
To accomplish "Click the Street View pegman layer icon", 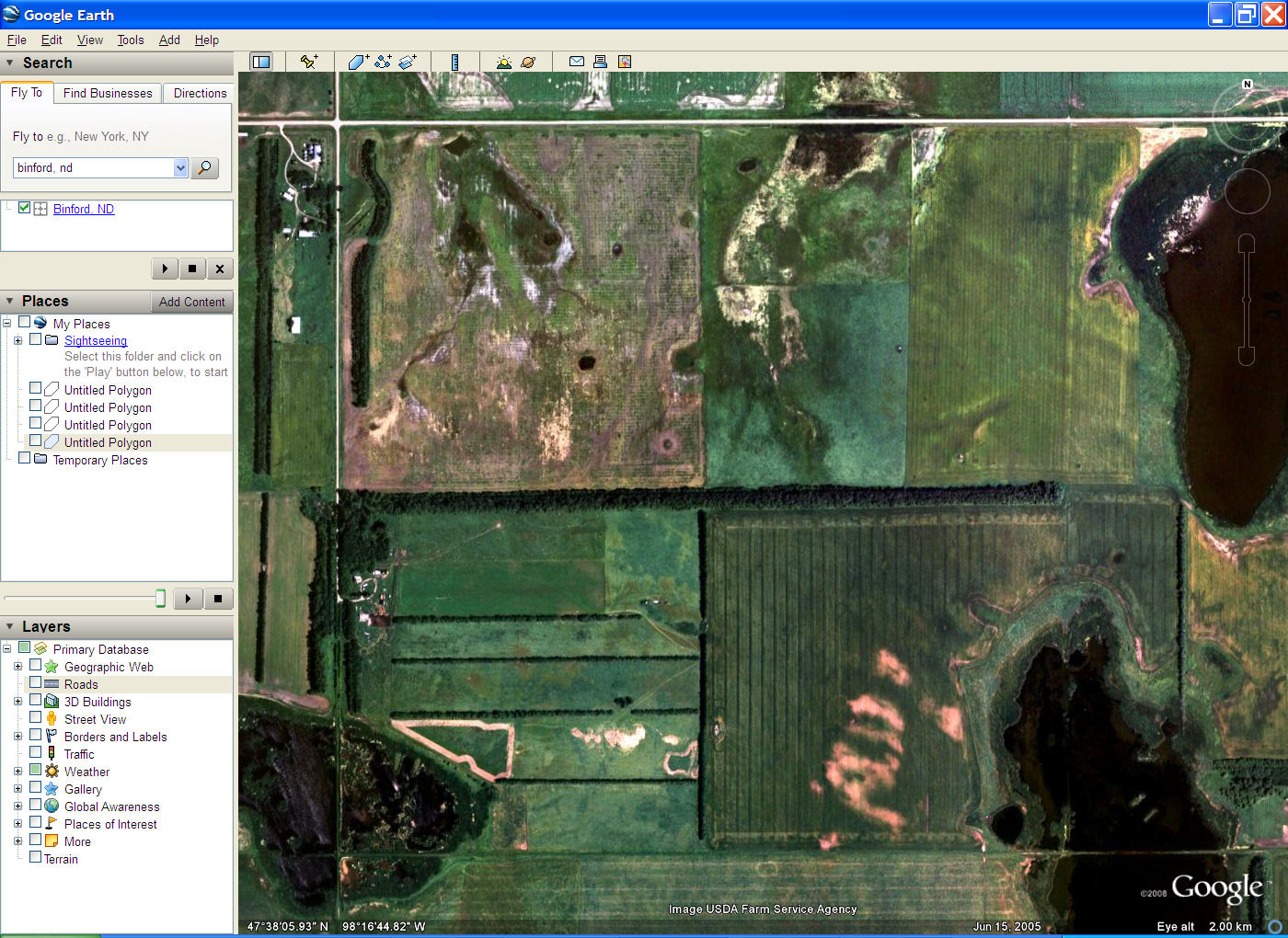I will point(52,719).
